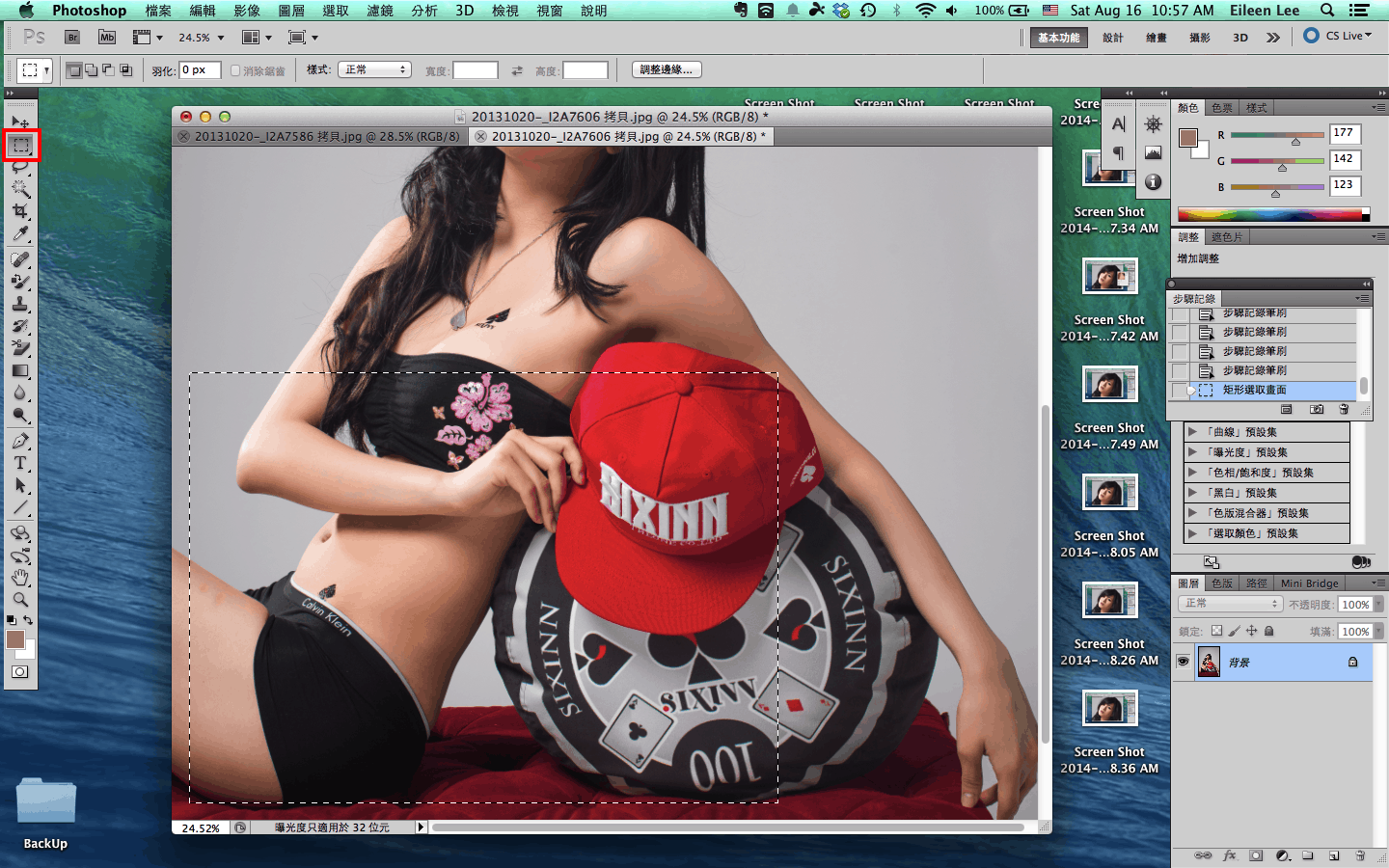Select the History Brush tool
Screen dimensions: 1389x868
pos(20,326)
